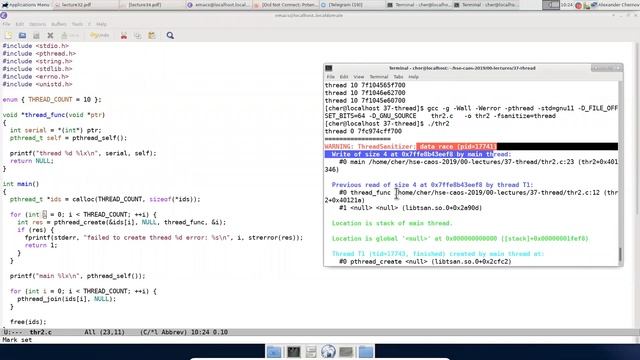Open the Terminal window View menu
640x360 pixels.
(x=359, y=77)
